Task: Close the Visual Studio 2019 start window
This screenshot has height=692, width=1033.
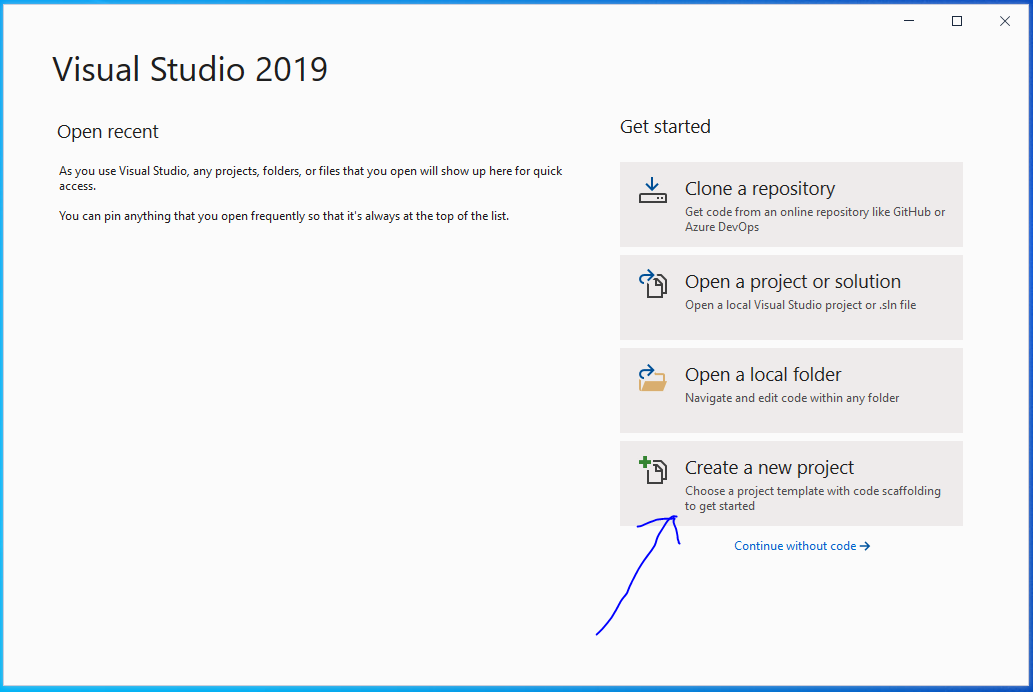Action: click(x=1005, y=21)
